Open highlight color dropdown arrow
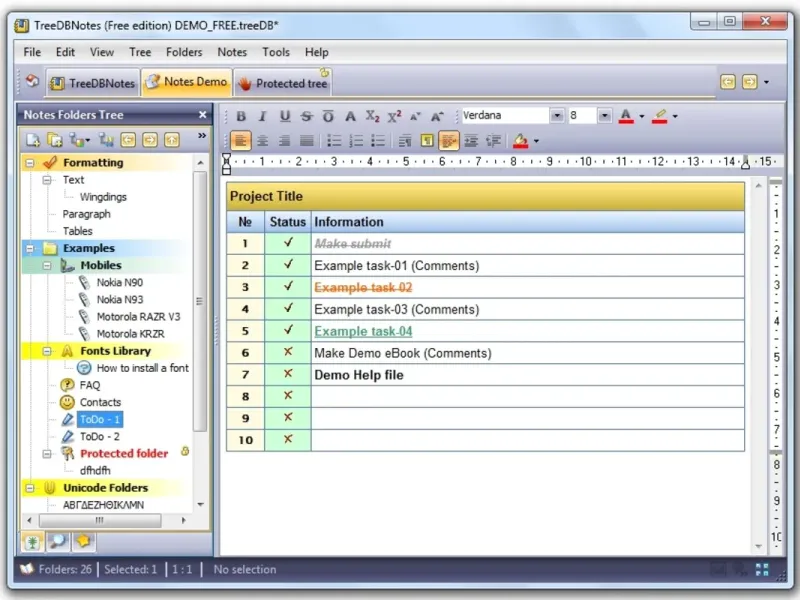 point(675,116)
